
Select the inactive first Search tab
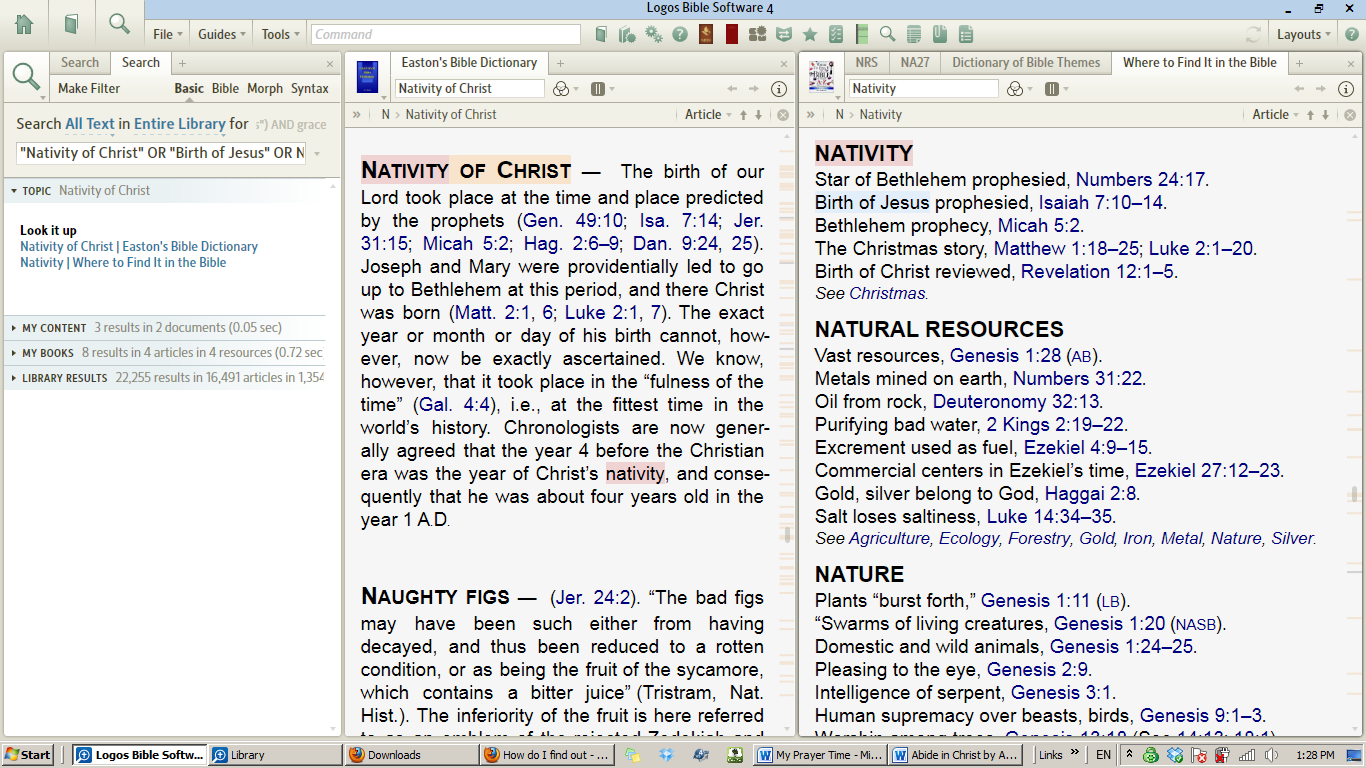80,62
